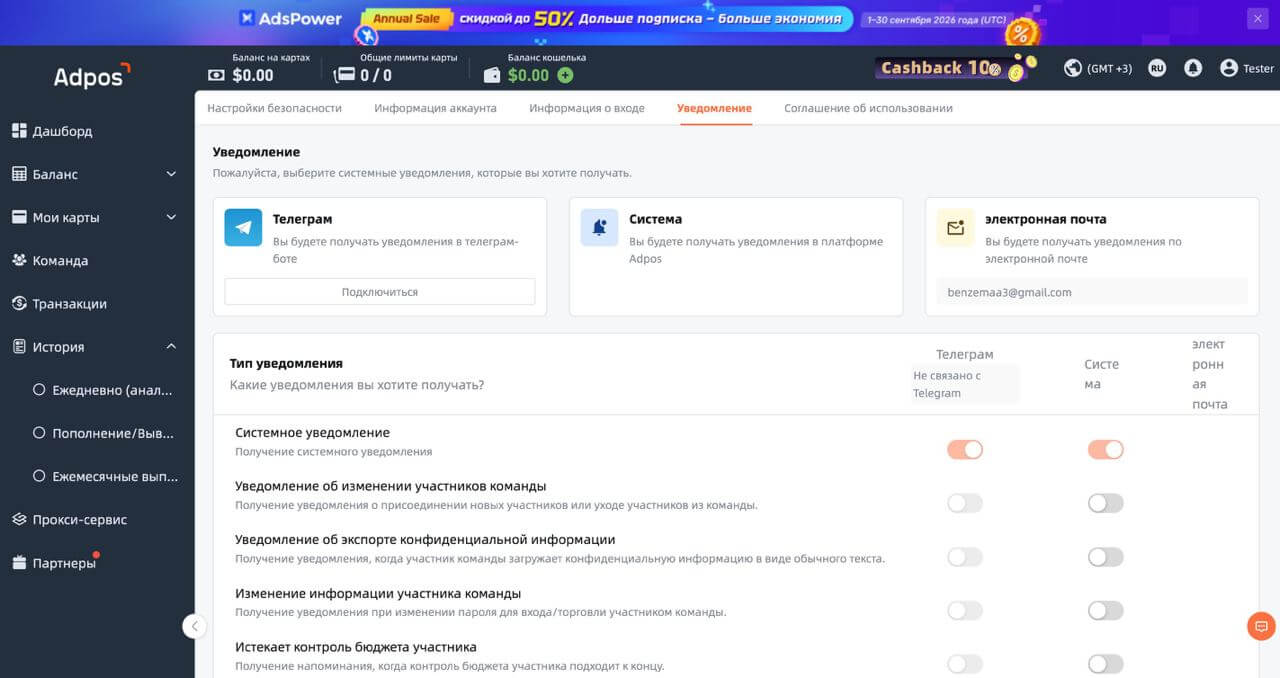Toggle Система switch for Системное уведомление
This screenshot has width=1280, height=678.
click(x=1106, y=450)
